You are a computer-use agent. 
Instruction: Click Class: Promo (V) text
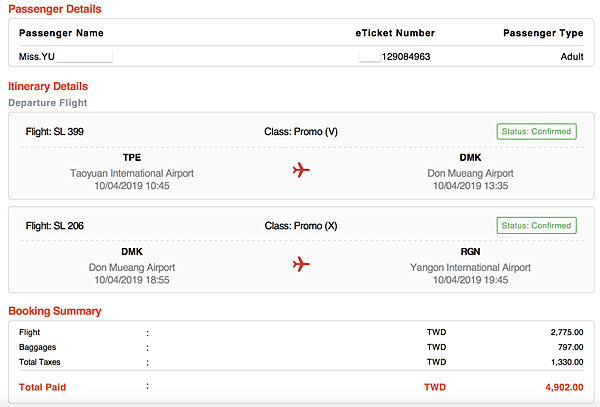301,132
